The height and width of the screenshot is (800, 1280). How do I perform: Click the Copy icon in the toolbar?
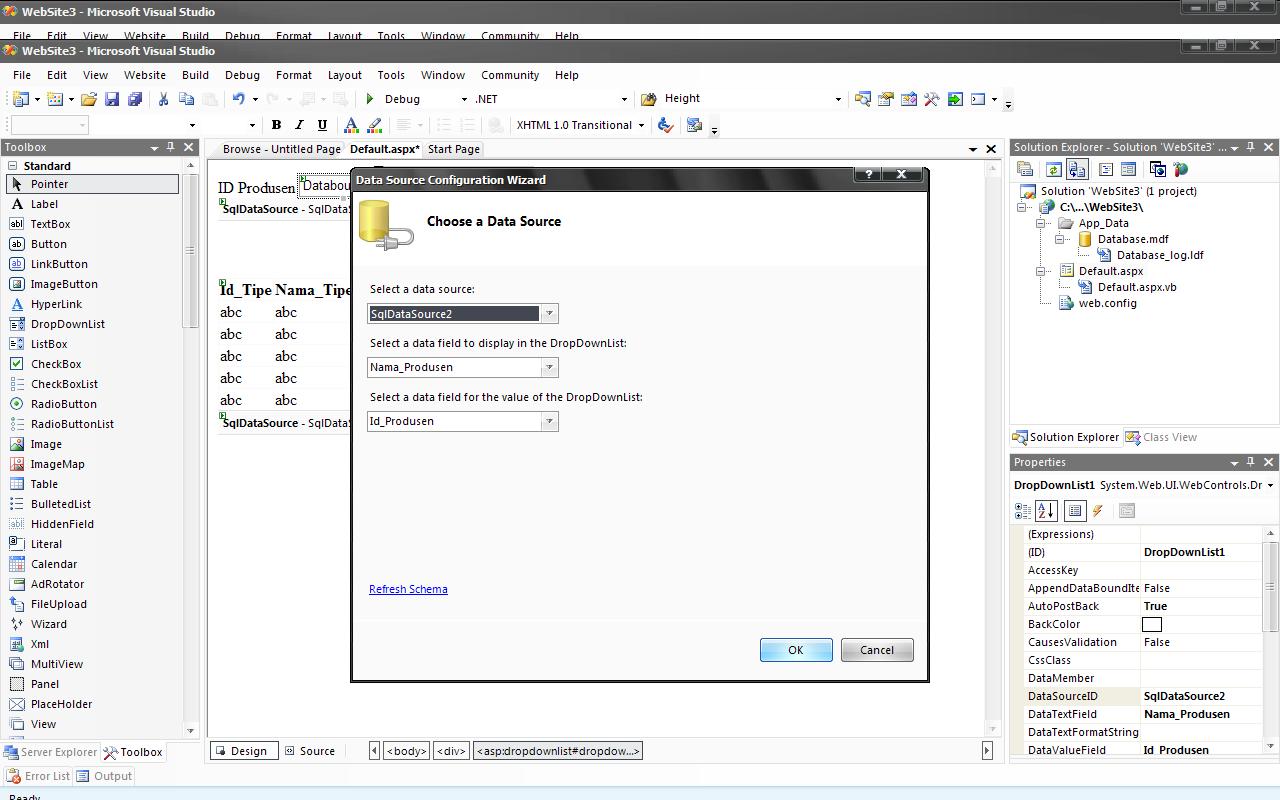click(x=186, y=99)
